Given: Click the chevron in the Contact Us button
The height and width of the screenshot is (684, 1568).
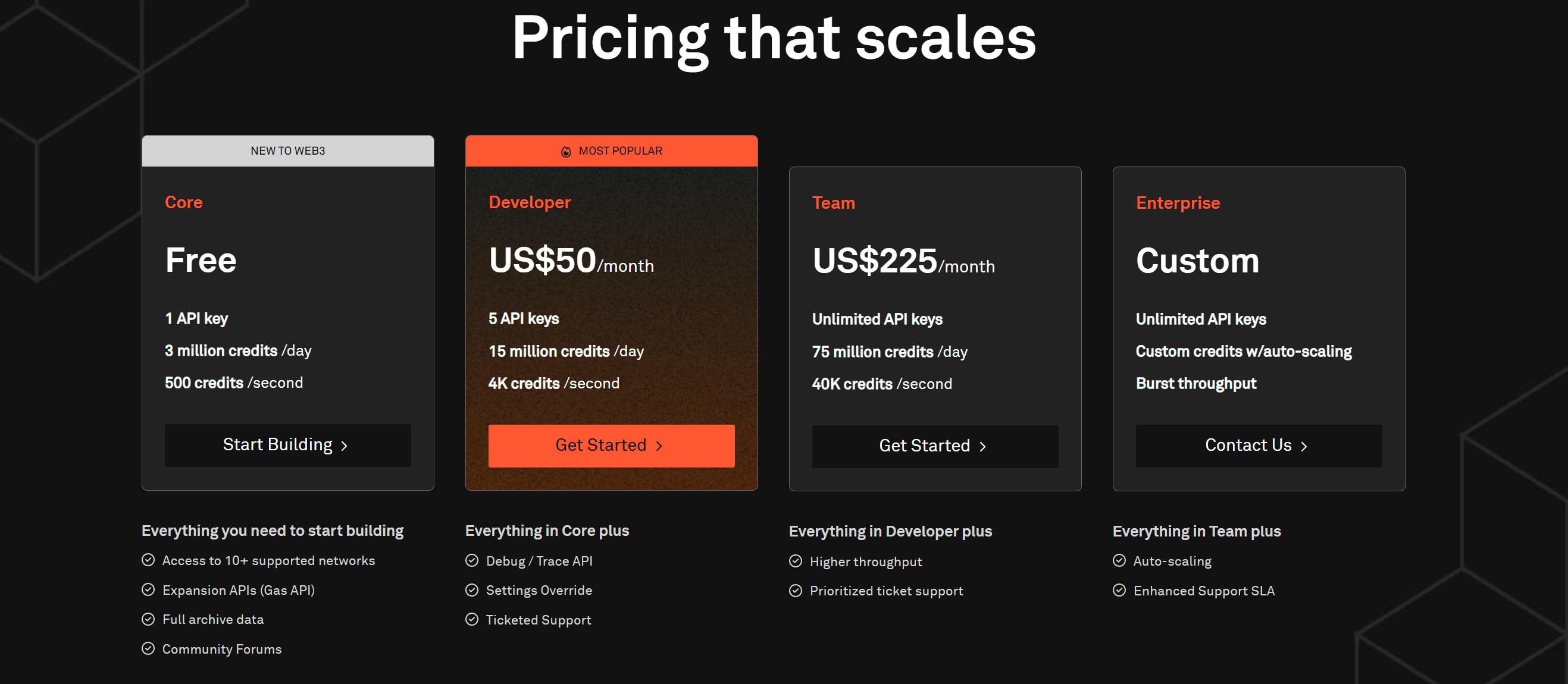Looking at the screenshot, I should [1304, 445].
